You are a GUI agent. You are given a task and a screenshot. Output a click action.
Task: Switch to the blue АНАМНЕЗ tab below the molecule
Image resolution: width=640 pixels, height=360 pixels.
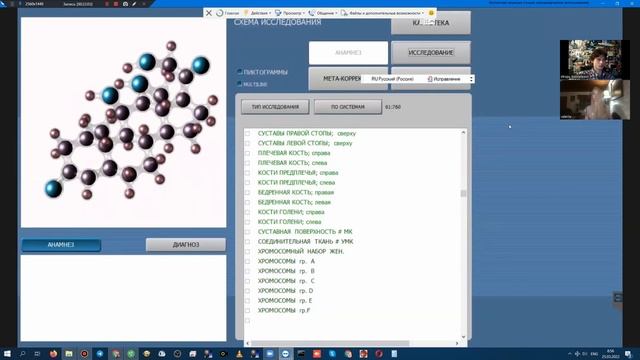(61, 245)
